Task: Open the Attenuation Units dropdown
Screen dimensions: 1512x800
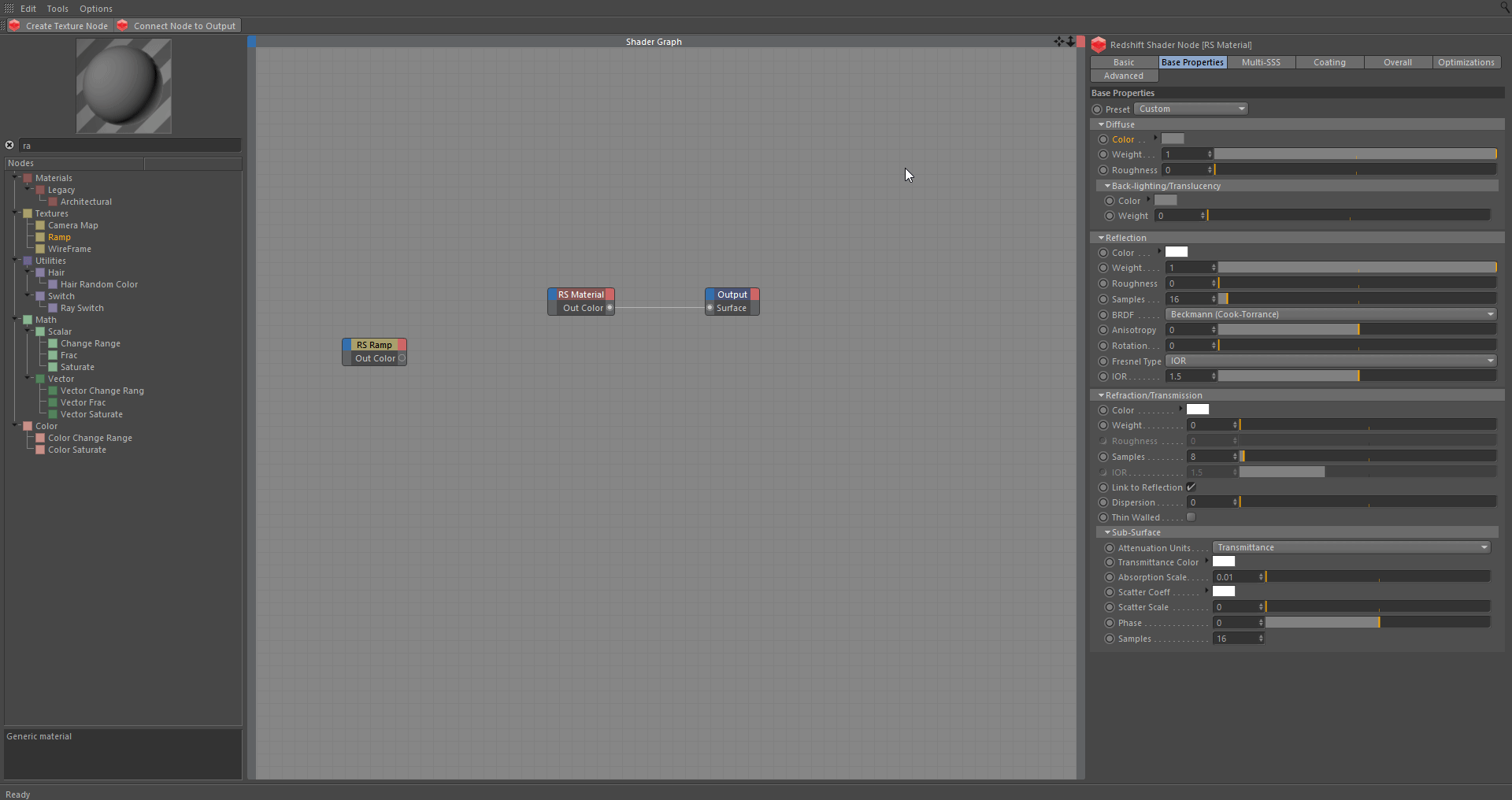Action: tap(1351, 547)
